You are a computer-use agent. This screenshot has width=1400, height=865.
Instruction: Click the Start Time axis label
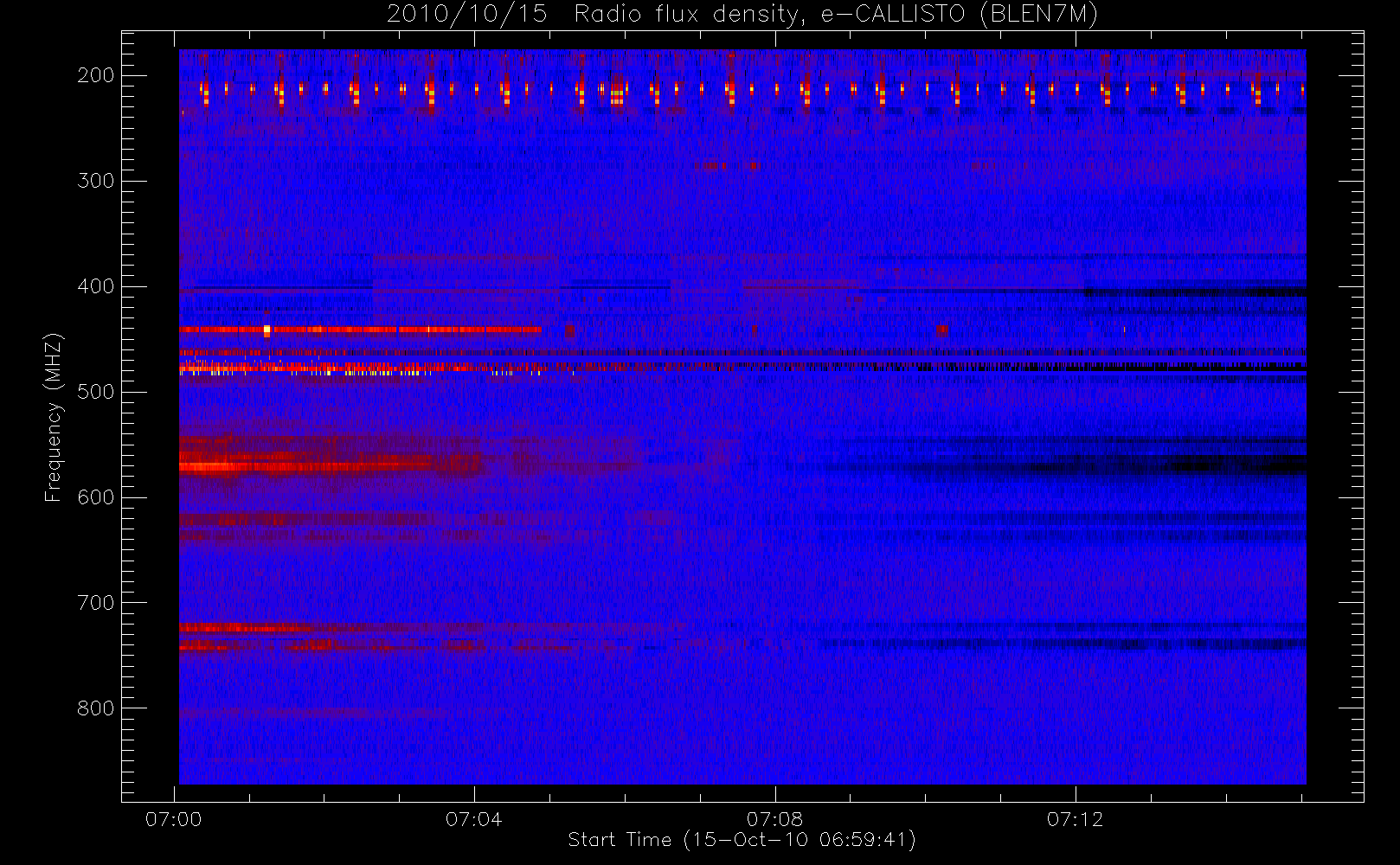tap(742, 840)
